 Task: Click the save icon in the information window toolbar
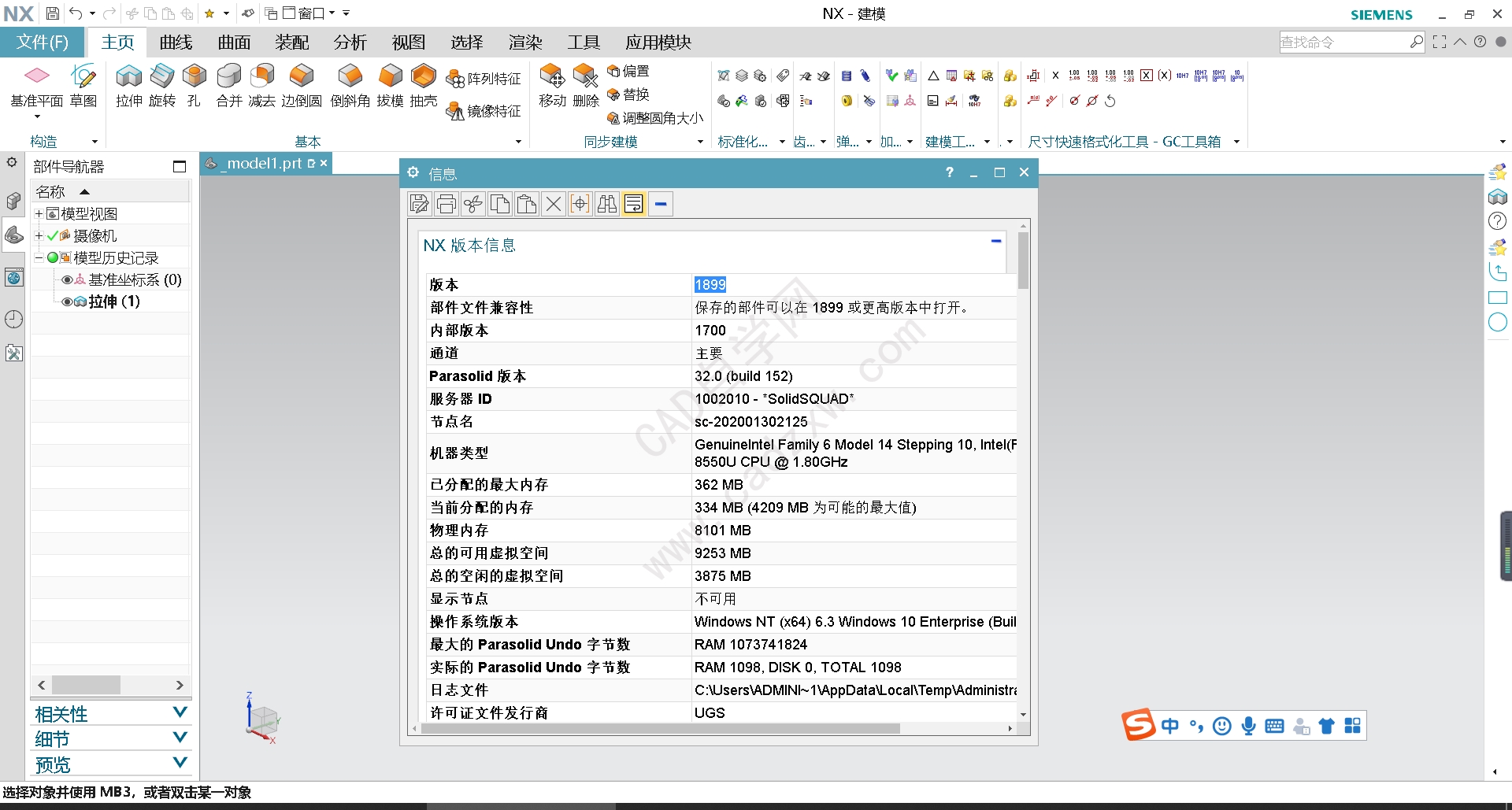pos(420,205)
